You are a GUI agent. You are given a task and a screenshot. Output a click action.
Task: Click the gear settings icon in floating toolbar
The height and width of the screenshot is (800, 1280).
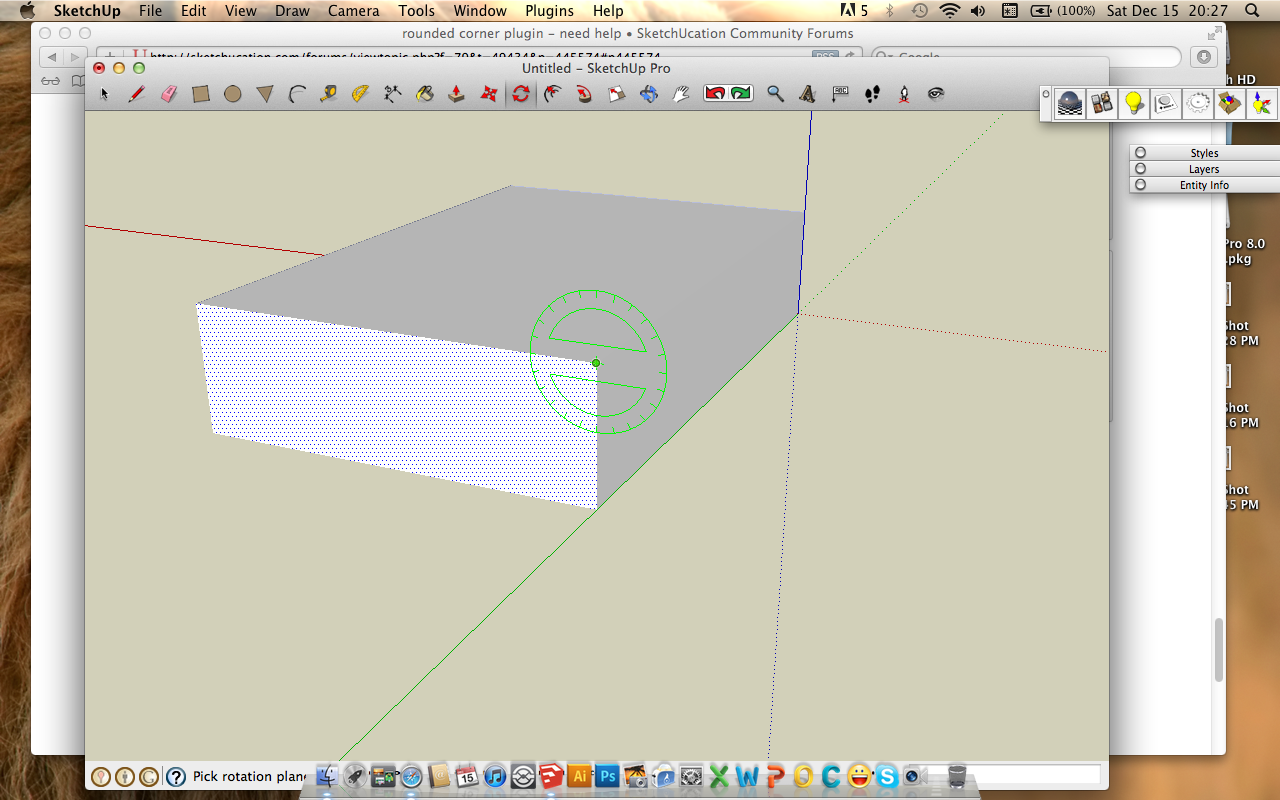click(x=1198, y=103)
